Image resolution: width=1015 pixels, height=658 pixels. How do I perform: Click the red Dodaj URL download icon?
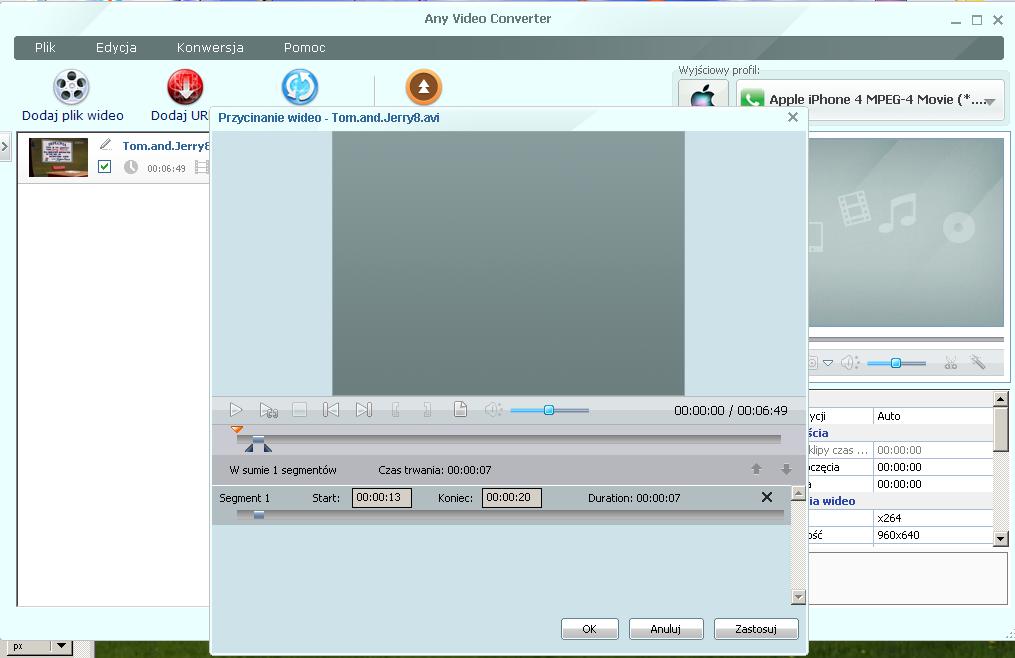(x=185, y=87)
